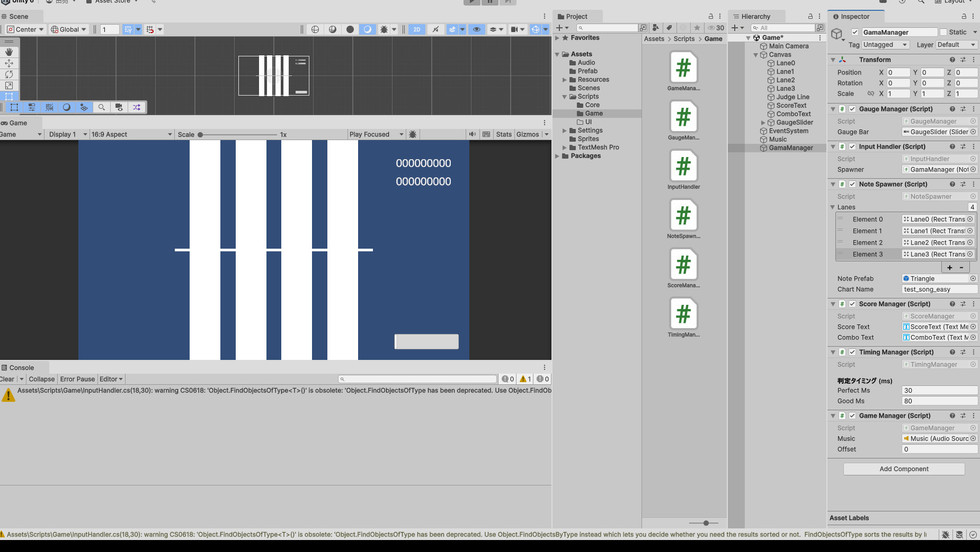
Task: Select the Prefab folder in Project
Action: (587, 71)
